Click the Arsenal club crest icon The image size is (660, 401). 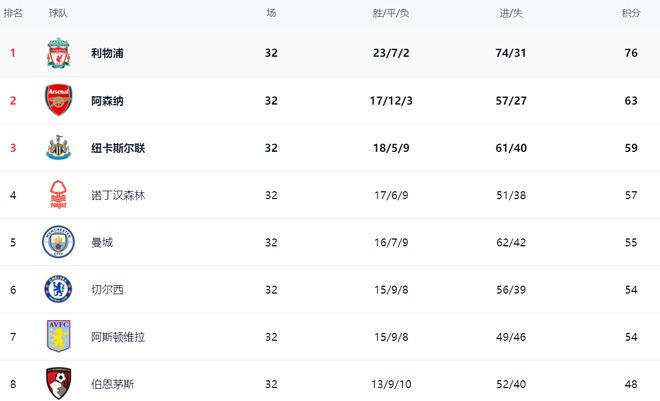click(x=59, y=101)
